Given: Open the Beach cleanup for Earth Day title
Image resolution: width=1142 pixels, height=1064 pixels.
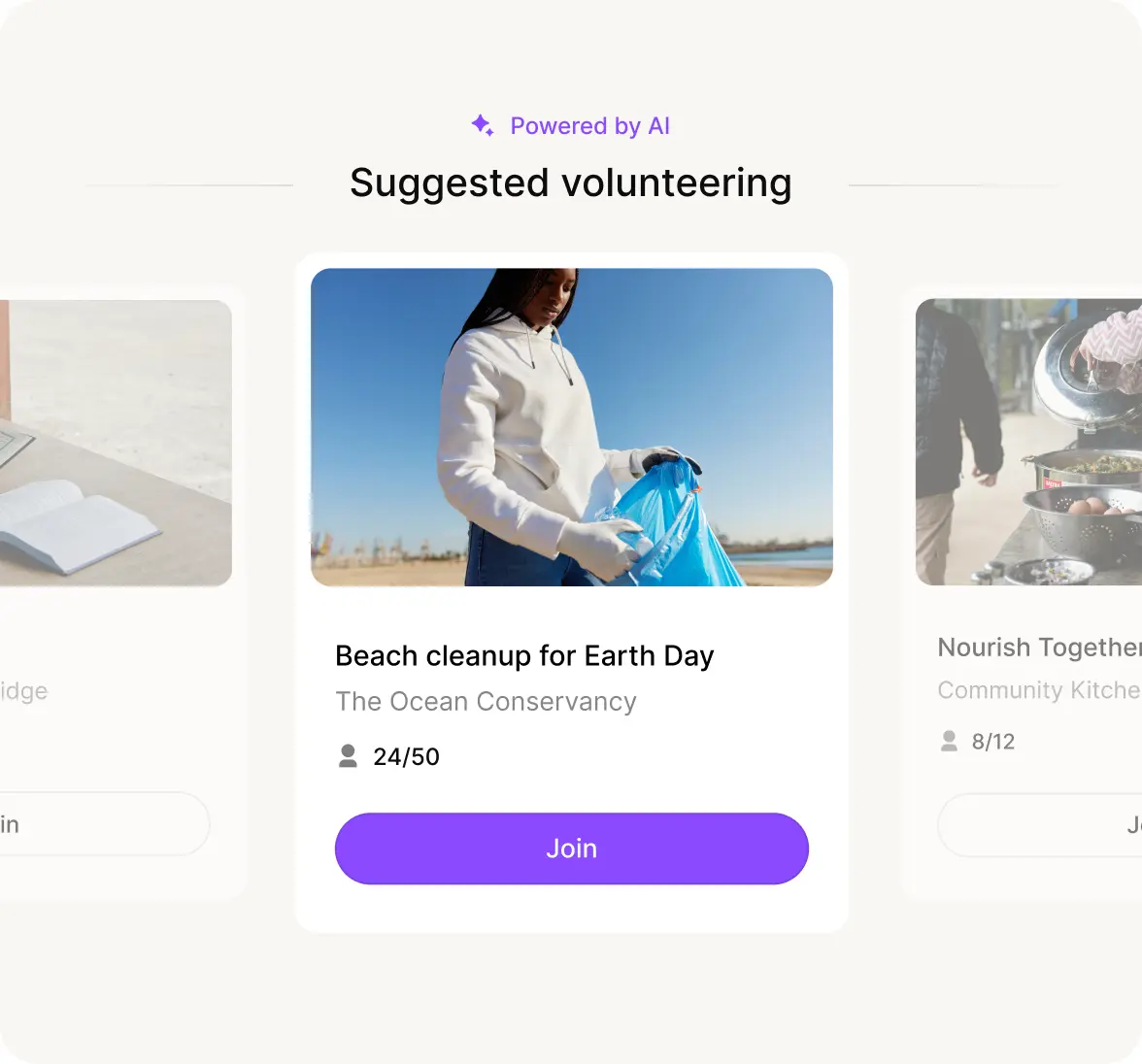Looking at the screenshot, I should pos(524,655).
